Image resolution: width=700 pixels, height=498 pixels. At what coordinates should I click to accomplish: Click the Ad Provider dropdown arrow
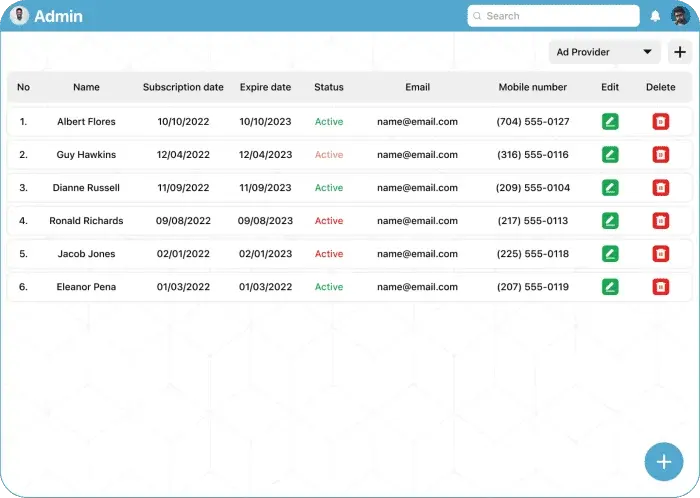tap(647, 52)
